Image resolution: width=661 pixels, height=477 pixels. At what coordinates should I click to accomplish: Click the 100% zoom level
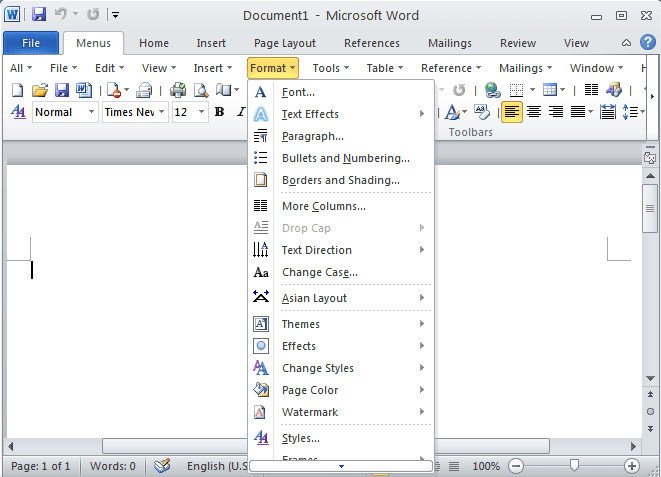coord(486,466)
